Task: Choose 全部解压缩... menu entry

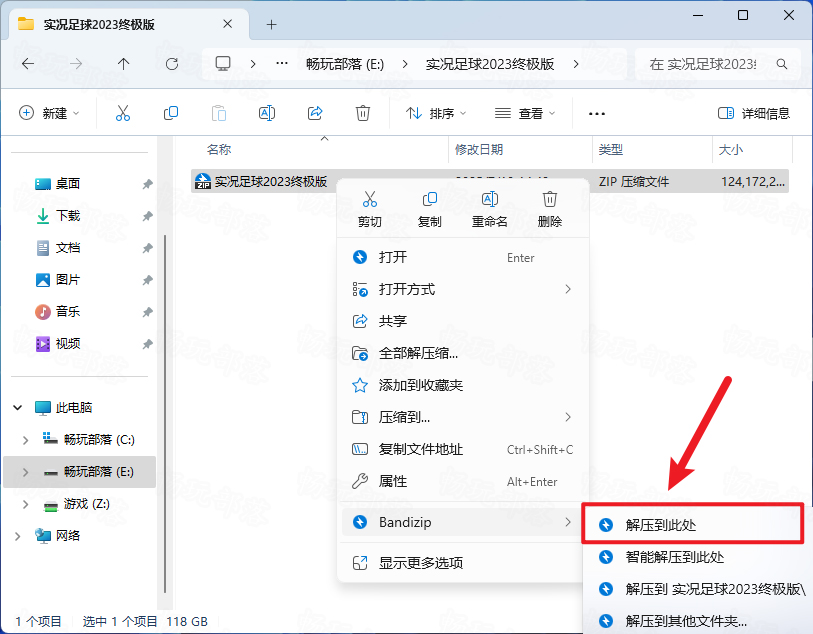Action: 463,354
